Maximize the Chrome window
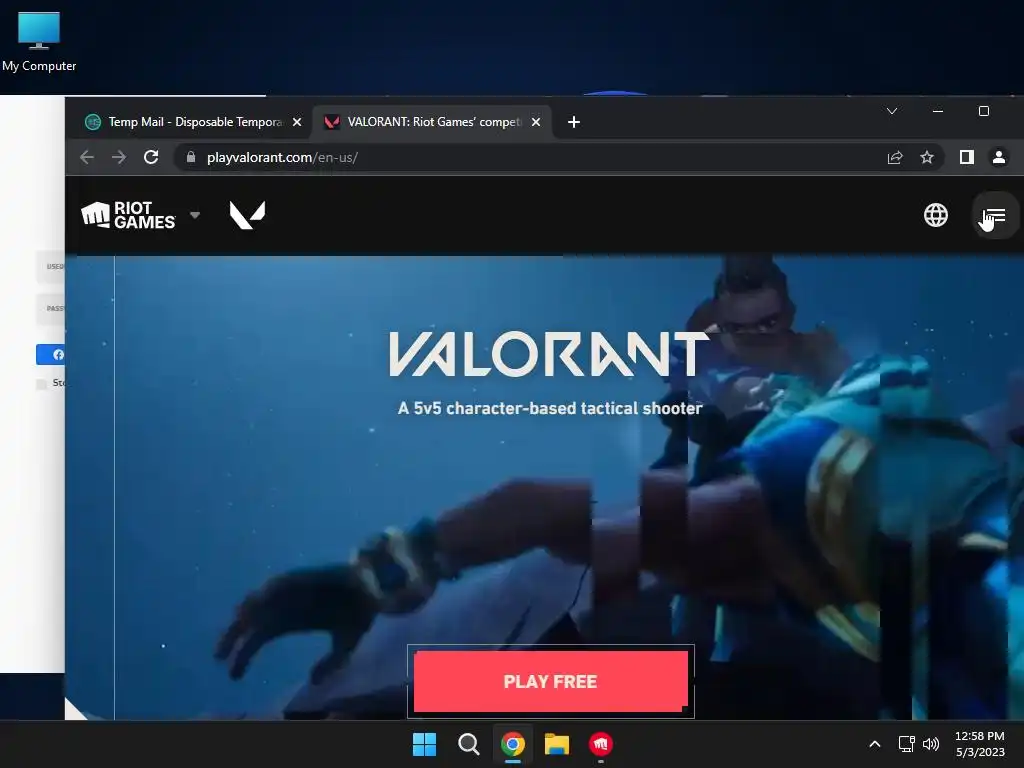 click(x=984, y=111)
